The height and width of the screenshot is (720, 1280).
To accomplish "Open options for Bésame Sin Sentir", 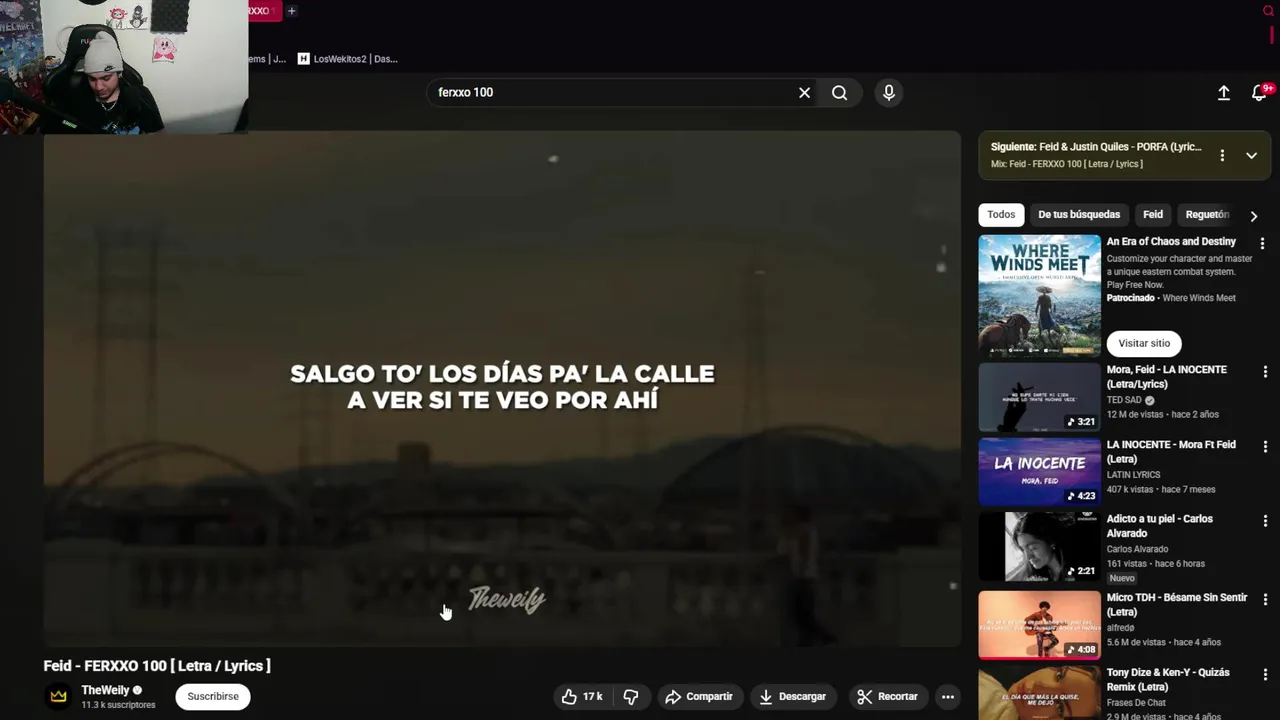I will point(1264,599).
